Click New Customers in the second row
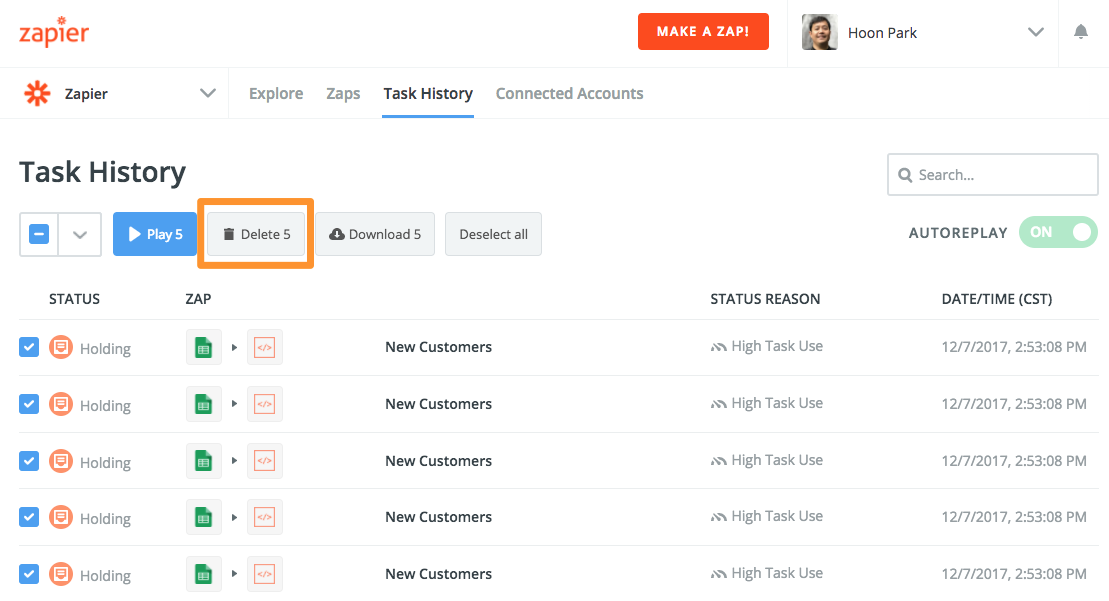Image resolution: width=1109 pixels, height=601 pixels. pos(439,404)
